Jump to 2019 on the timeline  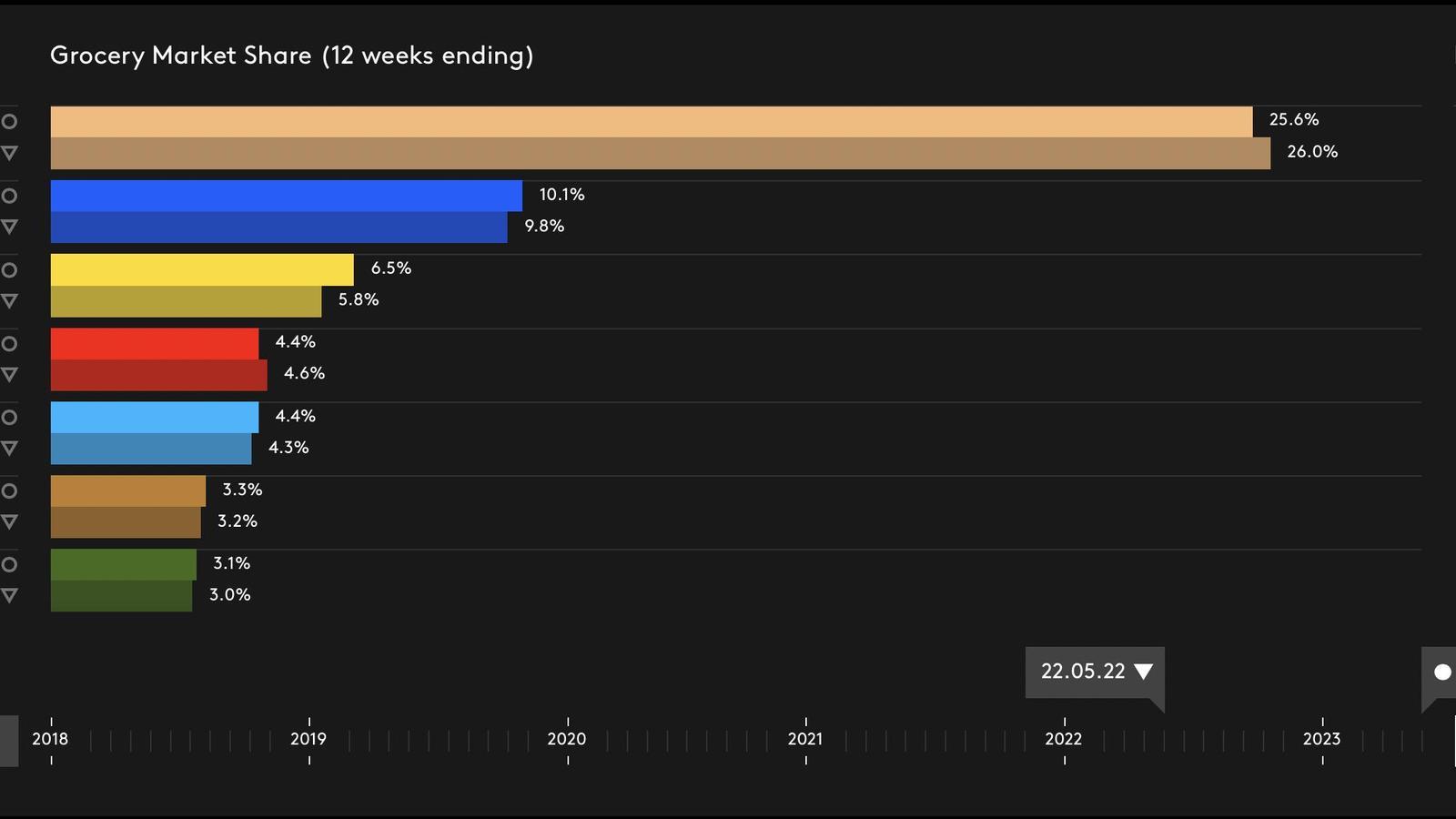point(308,739)
